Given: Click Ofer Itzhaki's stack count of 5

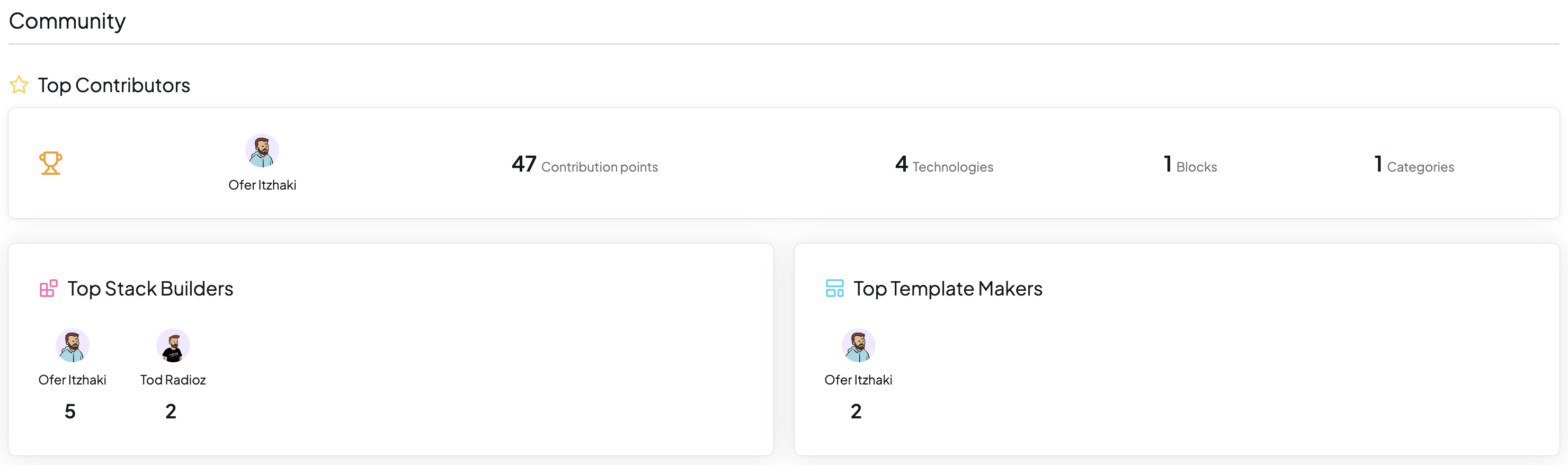Looking at the screenshot, I should tap(70, 412).
